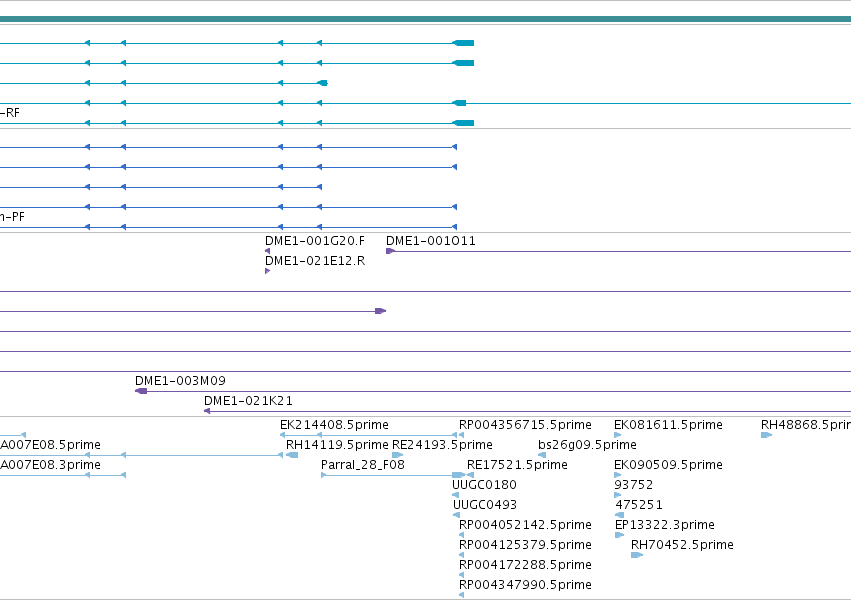The width and height of the screenshot is (851, 600).
Task: Click the blue glyph under RE24193.5prime
Action: (397, 455)
